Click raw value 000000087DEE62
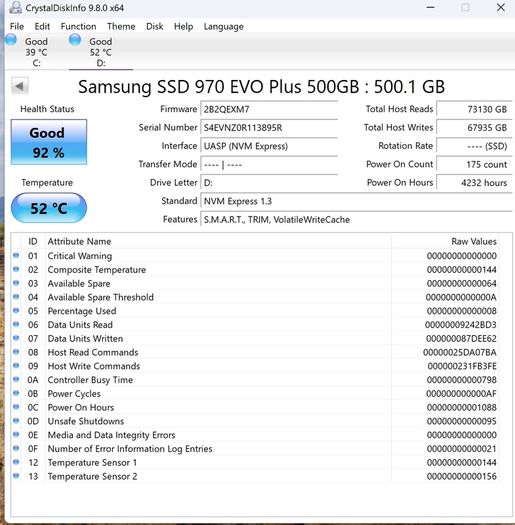Image resolution: width=515 pixels, height=525 pixels. click(461, 339)
